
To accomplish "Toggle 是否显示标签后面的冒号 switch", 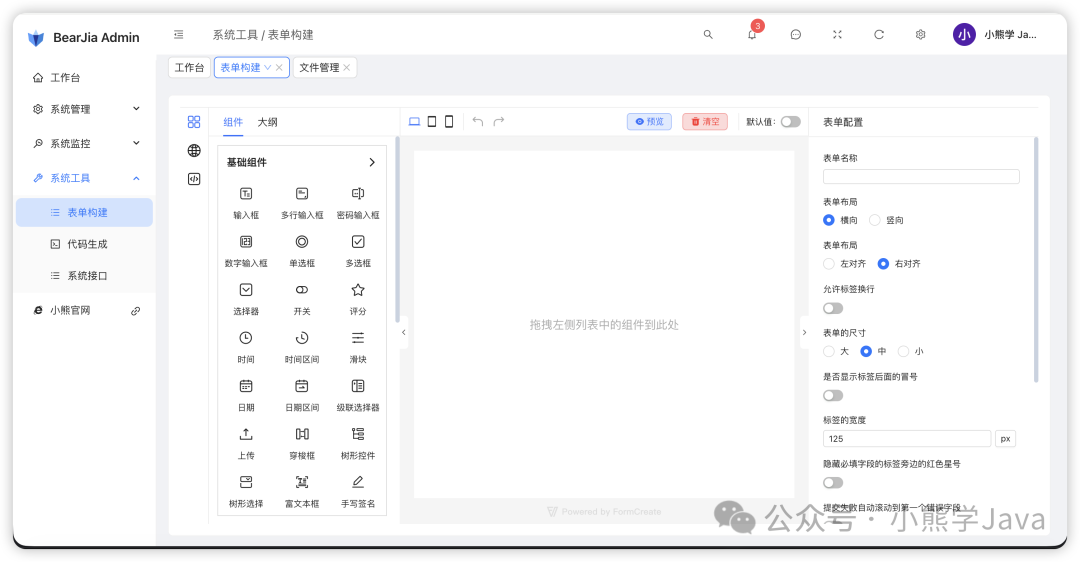I will (x=833, y=395).
